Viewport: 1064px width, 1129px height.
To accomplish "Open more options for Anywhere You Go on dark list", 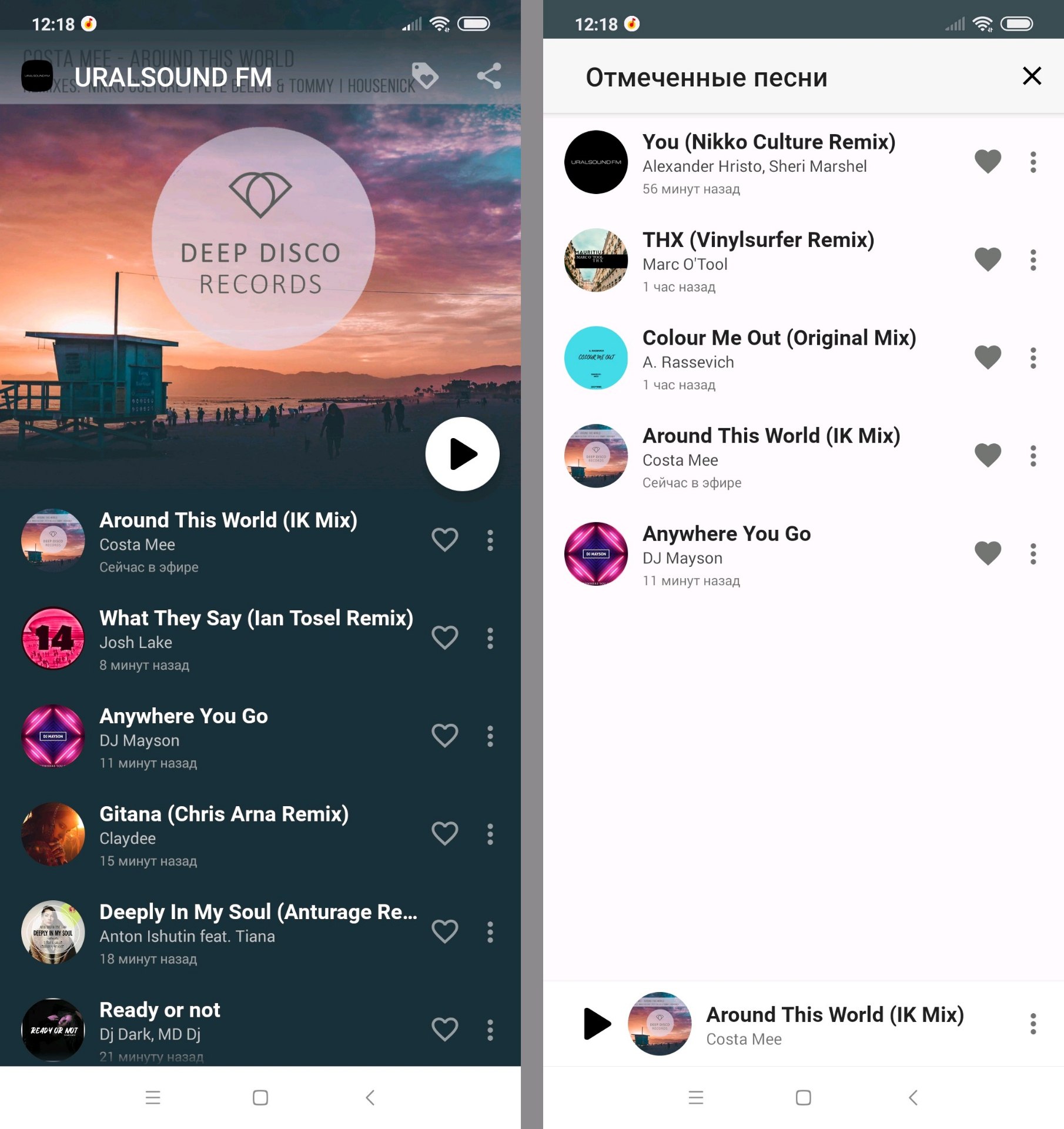I will 490,736.
